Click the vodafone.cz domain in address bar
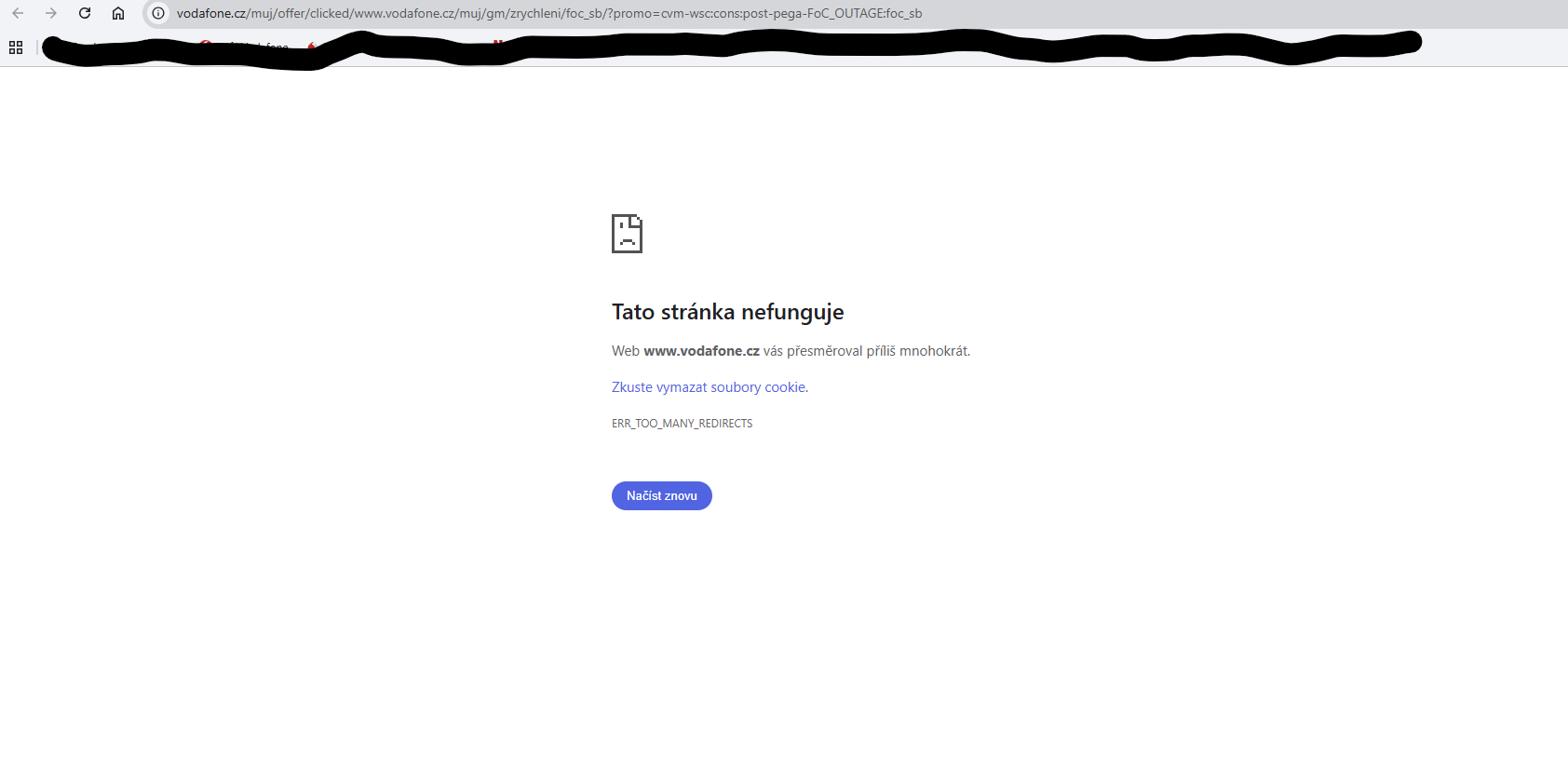The height and width of the screenshot is (784, 1568). pos(211,14)
